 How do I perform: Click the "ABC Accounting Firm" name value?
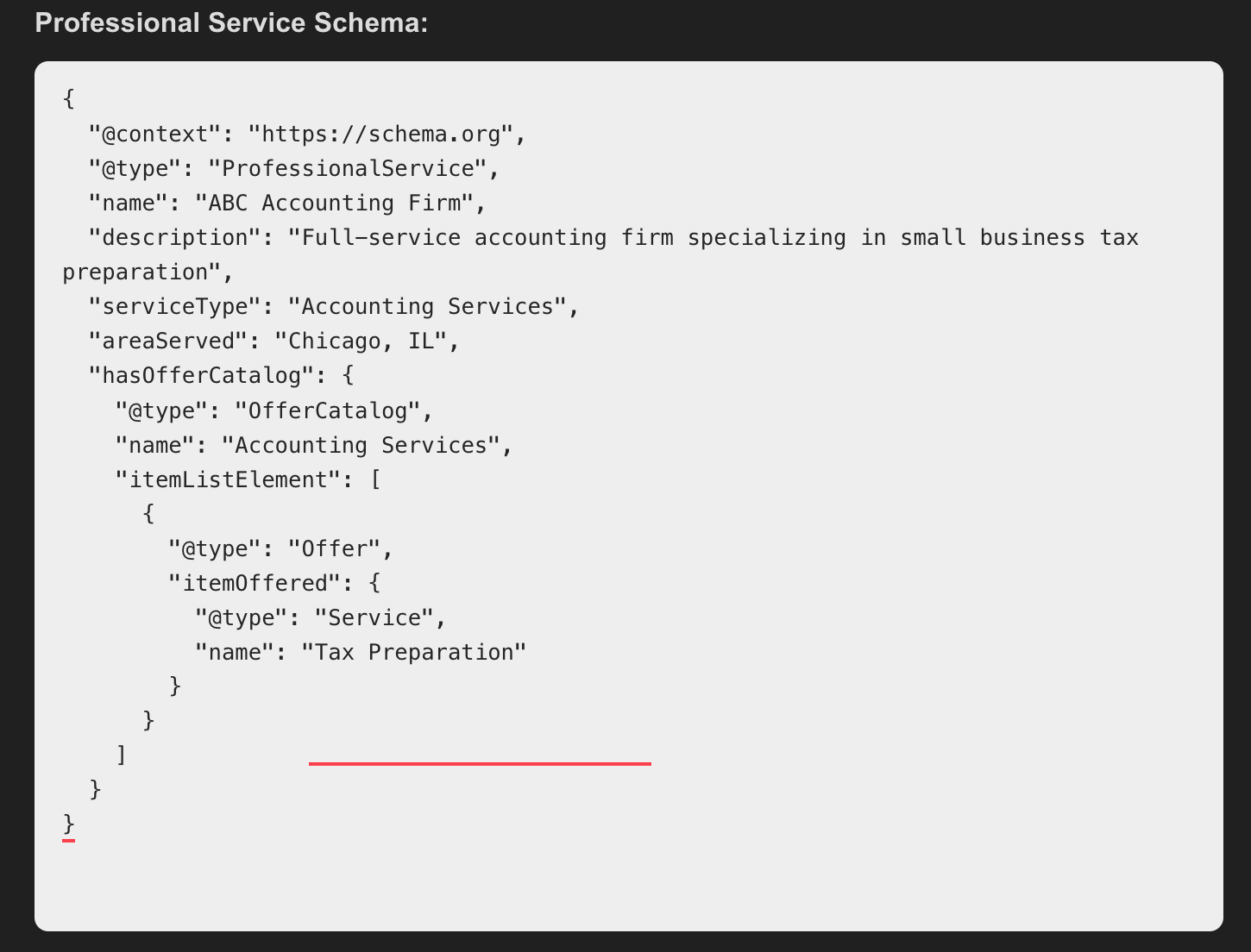[x=334, y=204]
